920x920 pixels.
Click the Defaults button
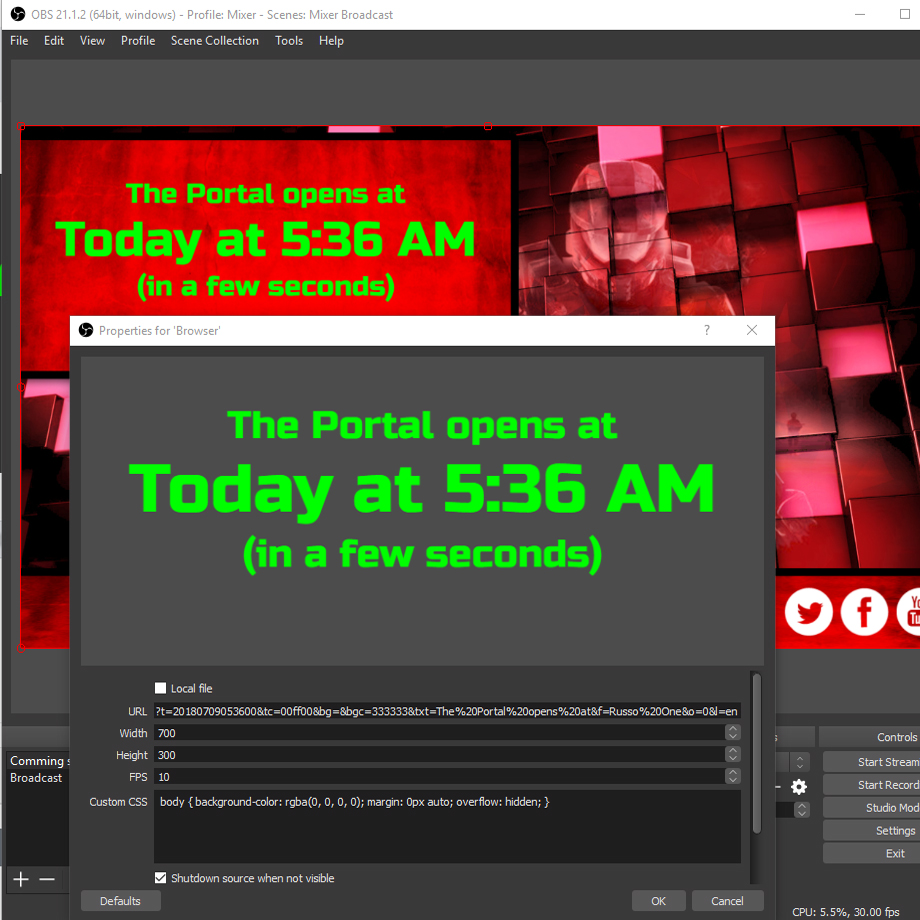120,901
